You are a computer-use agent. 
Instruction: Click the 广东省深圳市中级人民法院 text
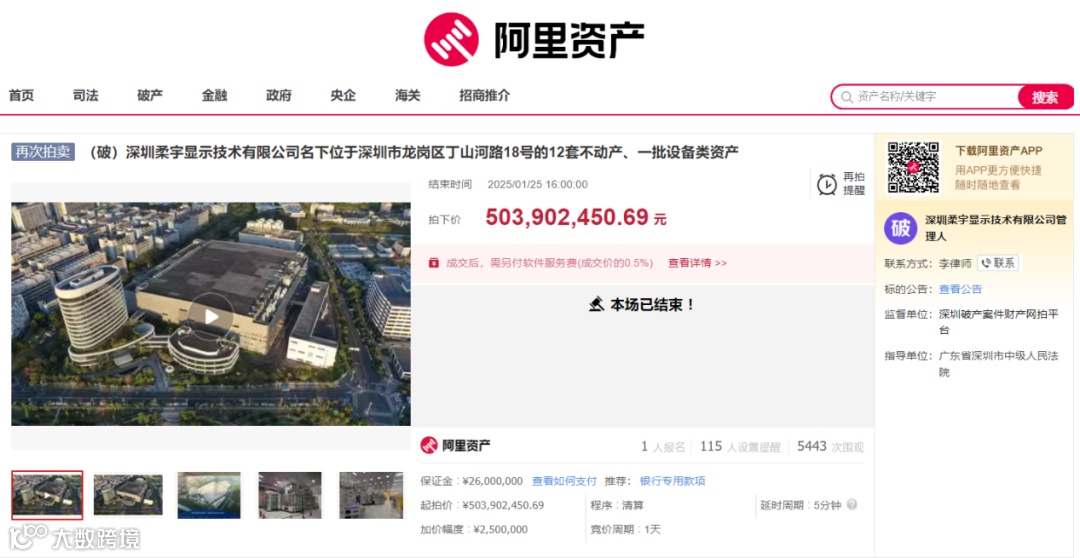(999, 364)
